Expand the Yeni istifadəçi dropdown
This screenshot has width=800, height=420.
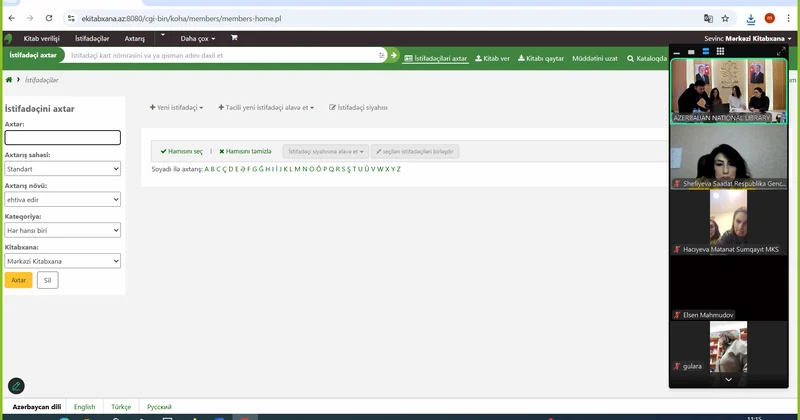point(177,107)
